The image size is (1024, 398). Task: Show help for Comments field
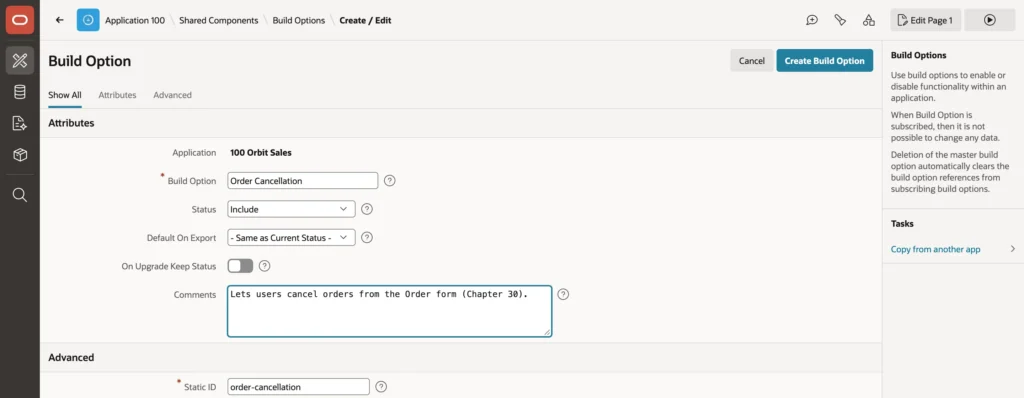564,294
